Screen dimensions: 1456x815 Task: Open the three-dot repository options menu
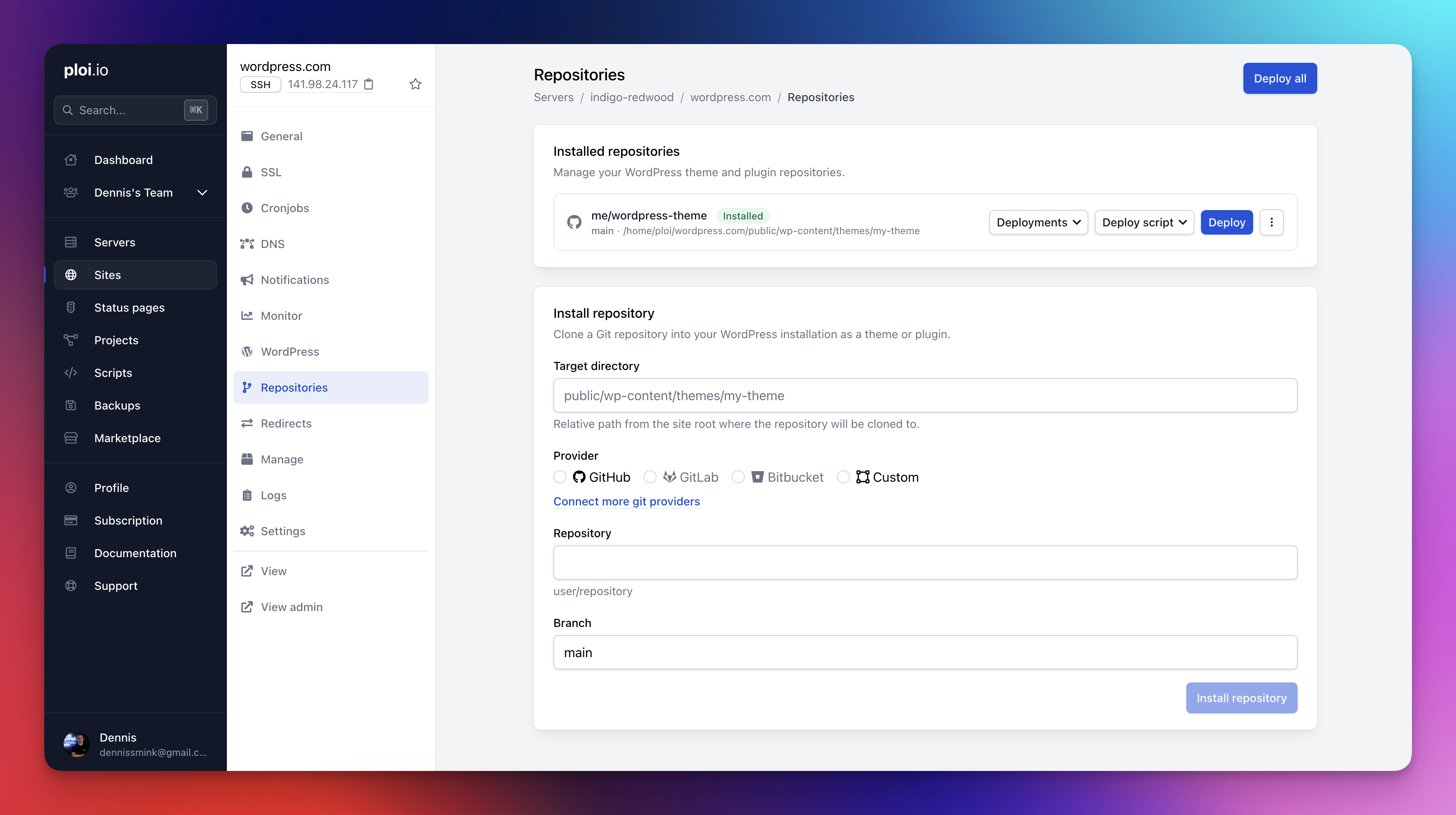[x=1271, y=222]
